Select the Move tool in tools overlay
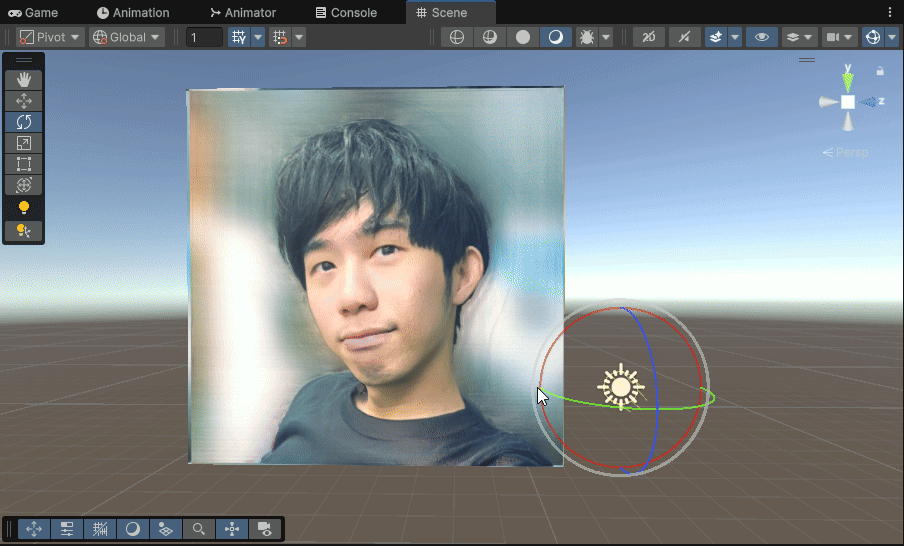 (24, 100)
